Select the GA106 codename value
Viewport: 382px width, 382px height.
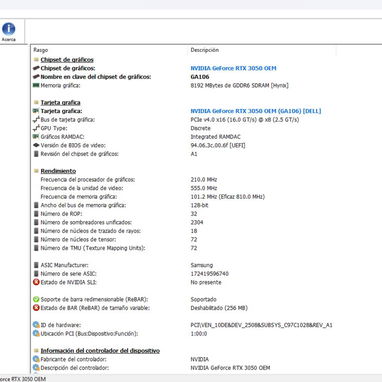point(200,77)
